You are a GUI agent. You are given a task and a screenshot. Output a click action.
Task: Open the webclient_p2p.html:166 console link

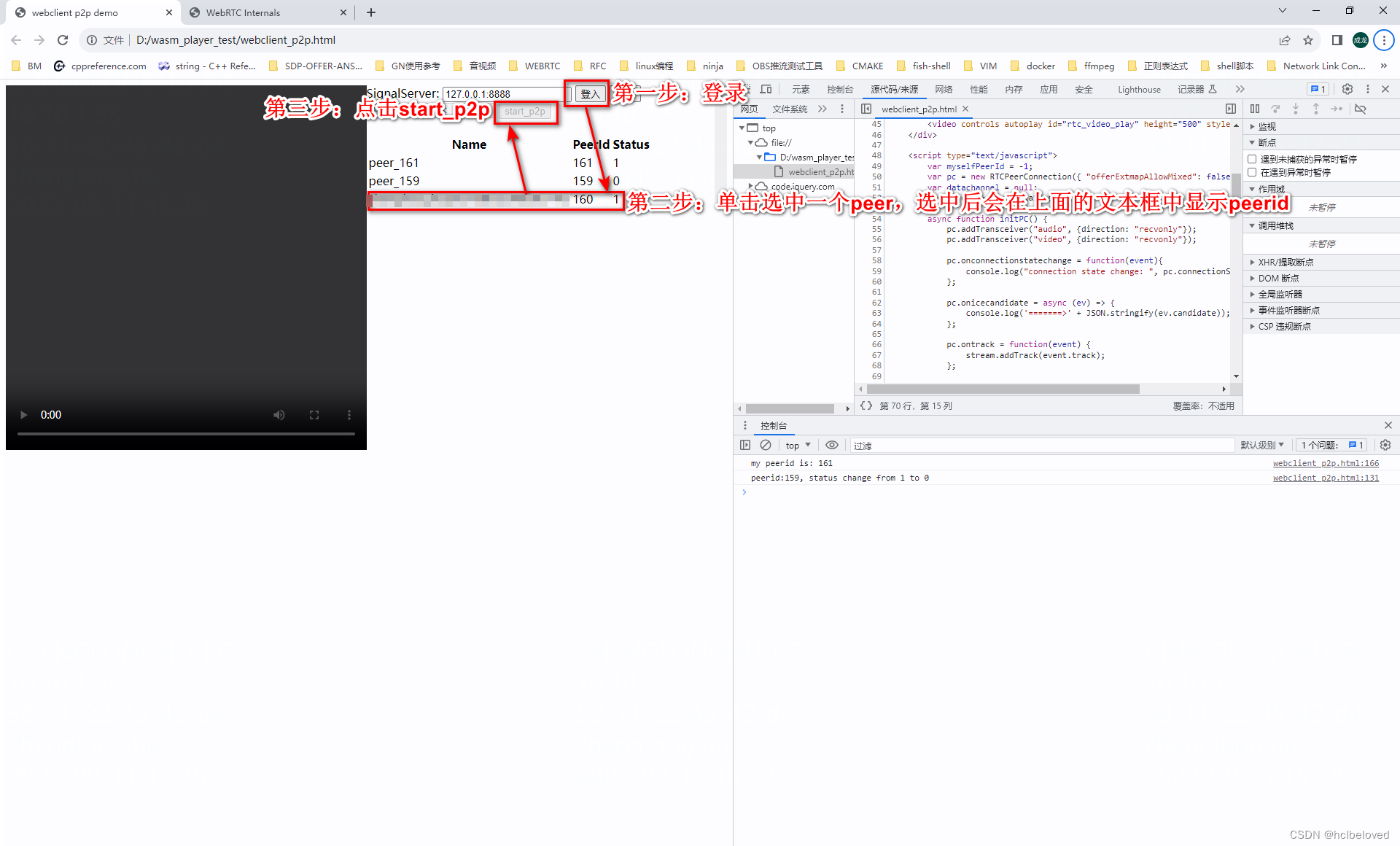pos(1326,463)
